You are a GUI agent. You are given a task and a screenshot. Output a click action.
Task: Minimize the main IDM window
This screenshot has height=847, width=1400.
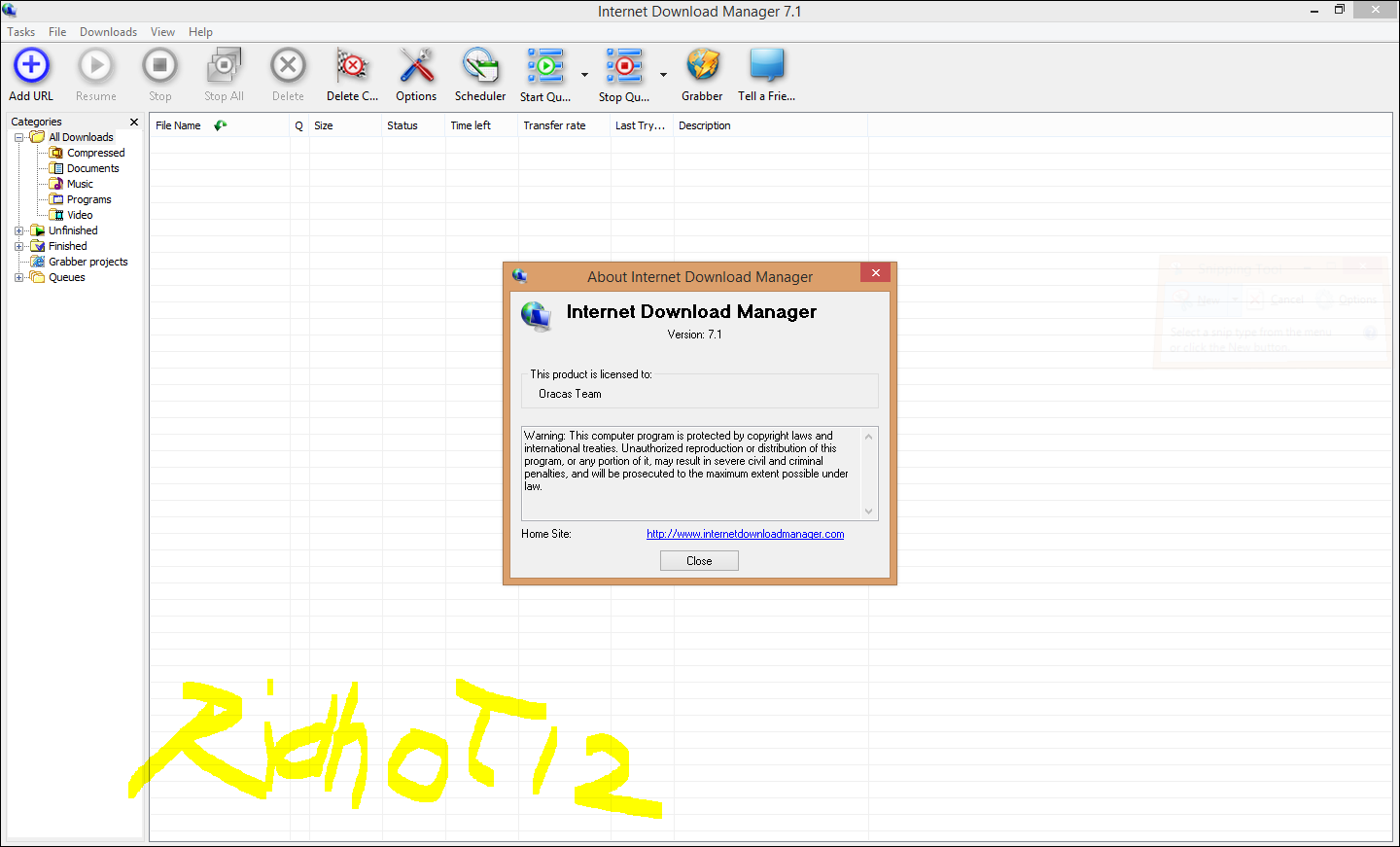tap(1314, 10)
